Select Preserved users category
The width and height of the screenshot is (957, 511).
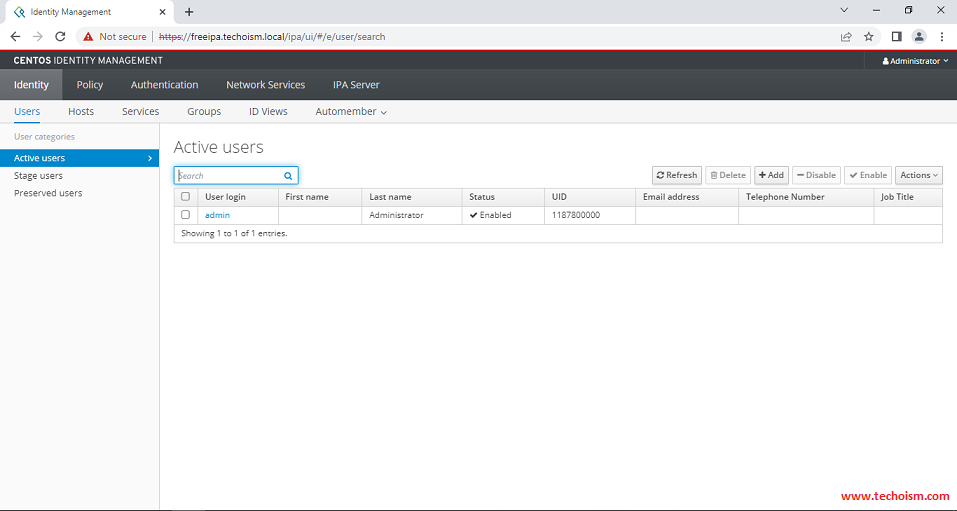click(x=48, y=193)
